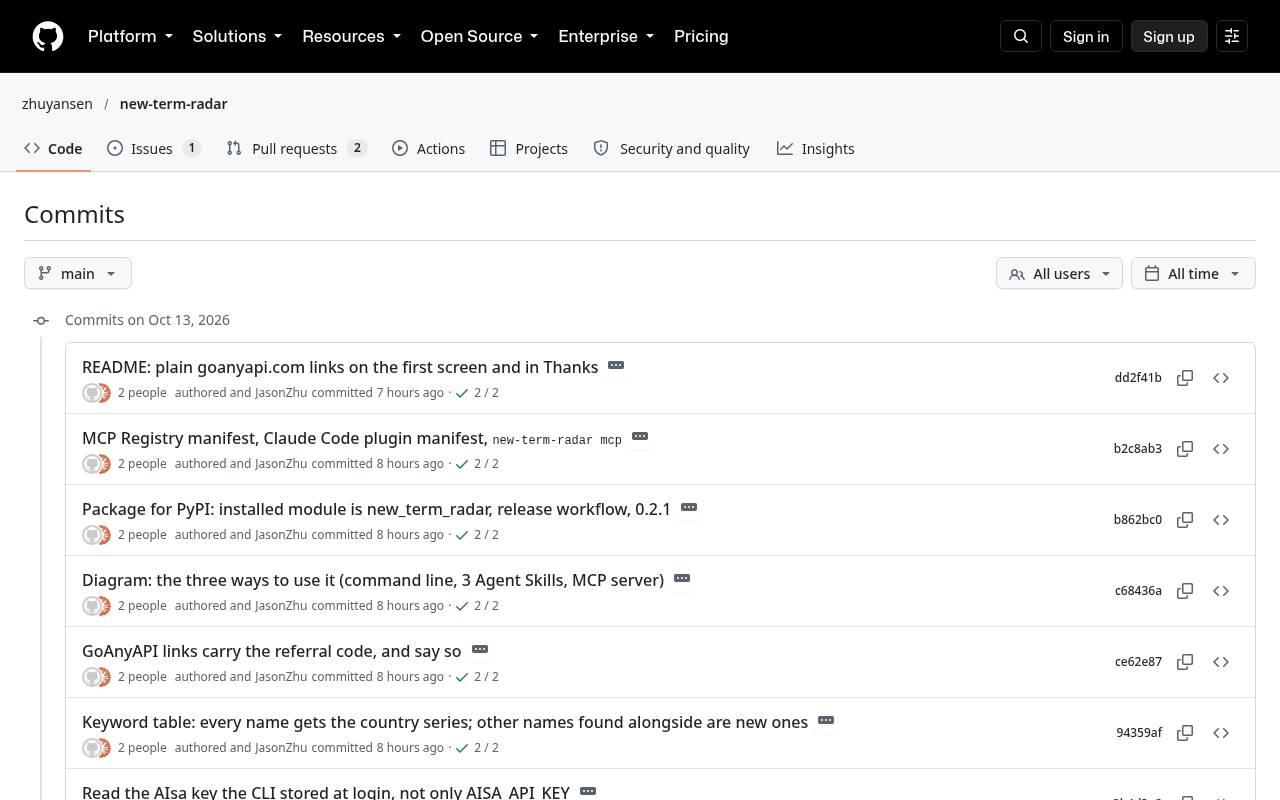Copy full SHA for commit b2c8ab3

click(1185, 449)
